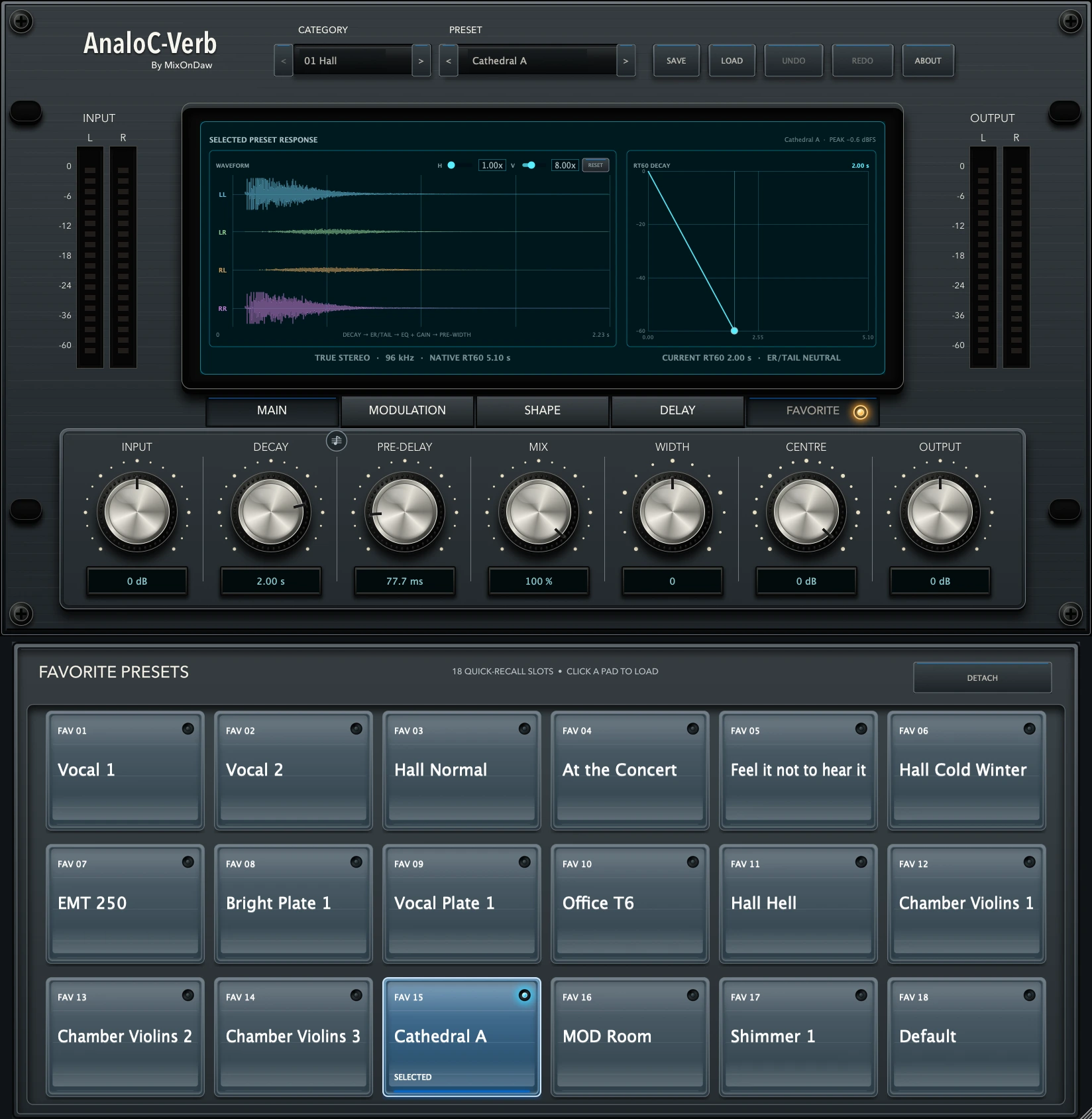
Task: Click the PRE-DELAY knob
Action: (x=405, y=512)
